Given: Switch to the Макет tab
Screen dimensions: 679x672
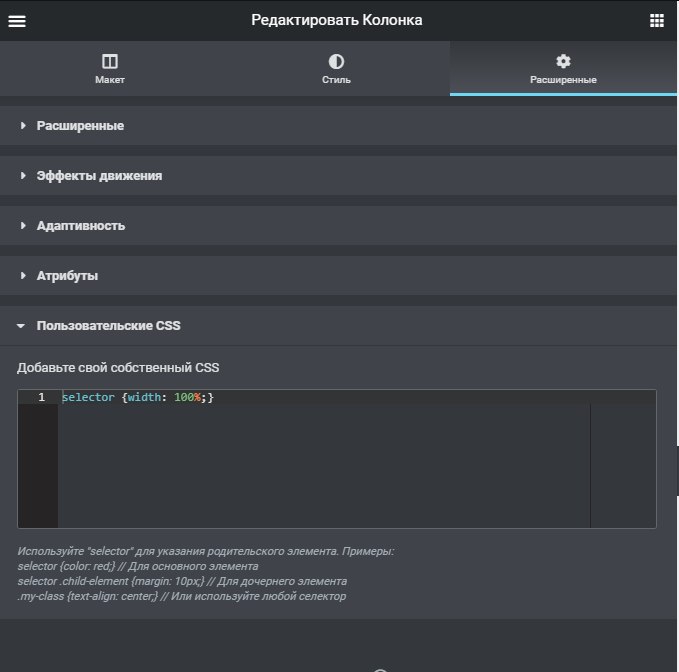Looking at the screenshot, I should click(110, 68).
